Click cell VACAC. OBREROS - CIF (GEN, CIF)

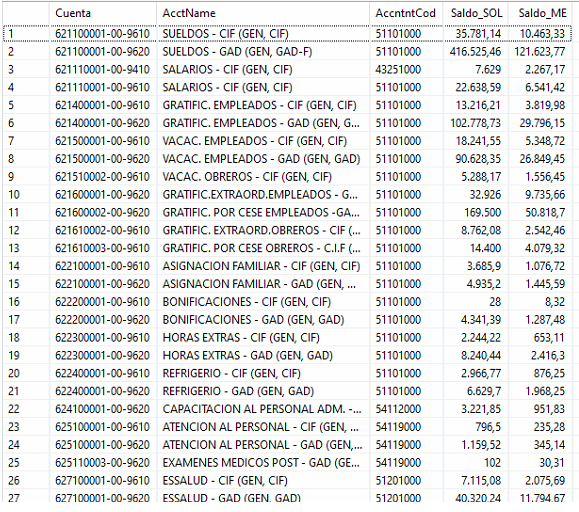click(263, 176)
